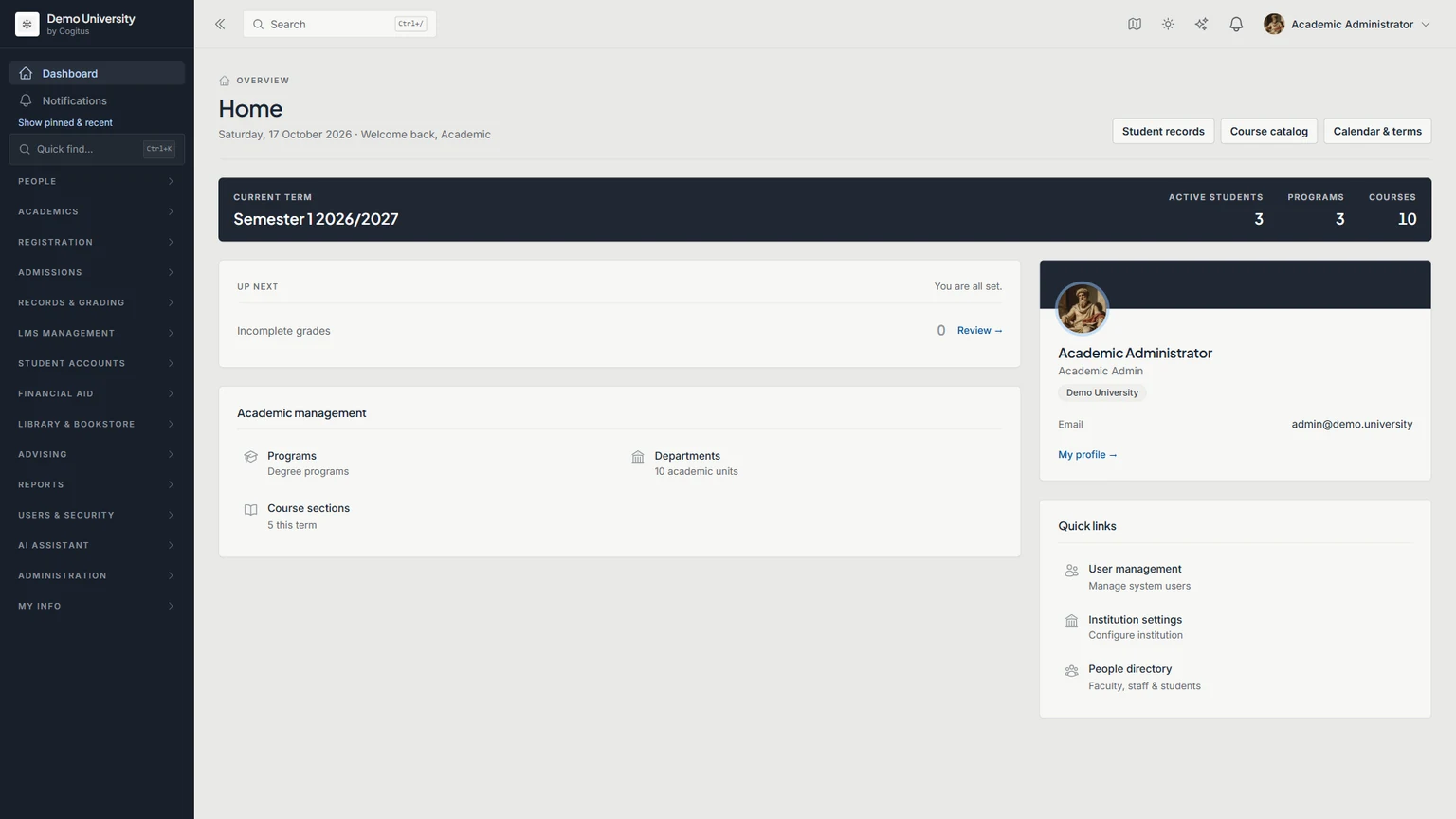The height and width of the screenshot is (819, 1456).
Task: Open notifications bell icon in top bar
Action: click(1236, 25)
